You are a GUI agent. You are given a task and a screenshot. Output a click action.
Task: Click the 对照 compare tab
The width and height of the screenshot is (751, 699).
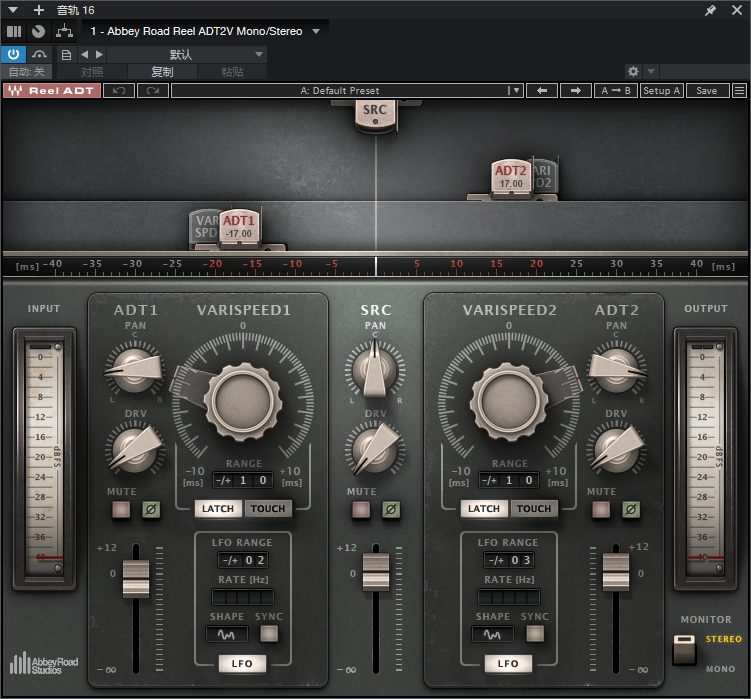pyautogui.click(x=92, y=72)
